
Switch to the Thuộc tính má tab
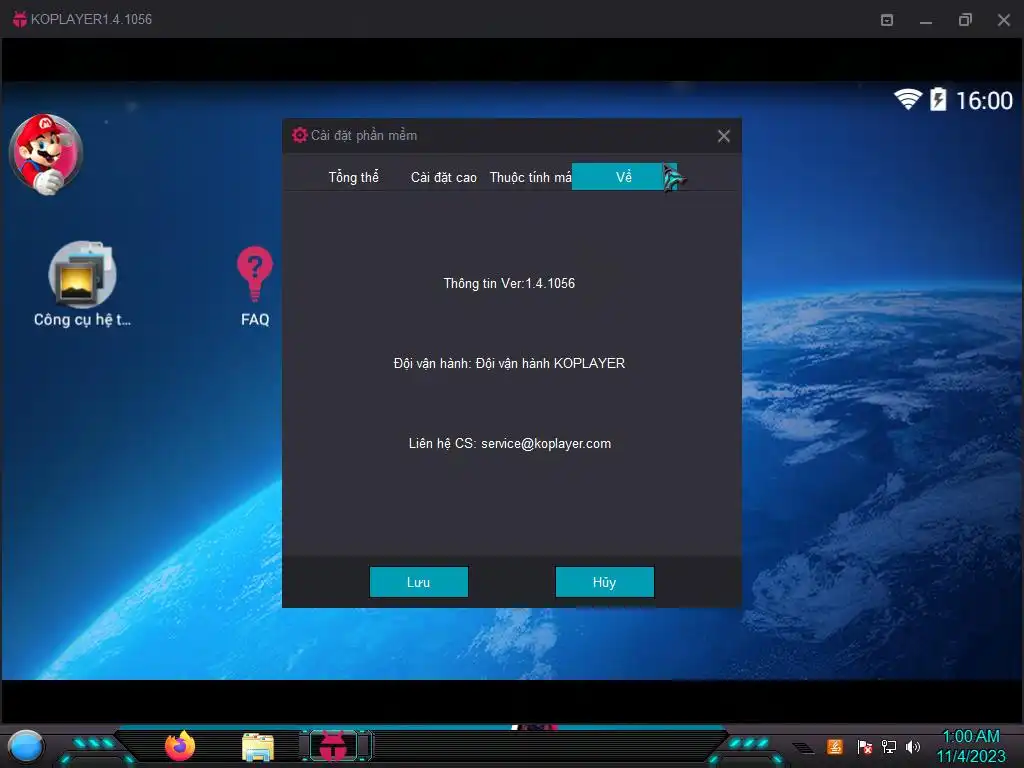point(530,177)
